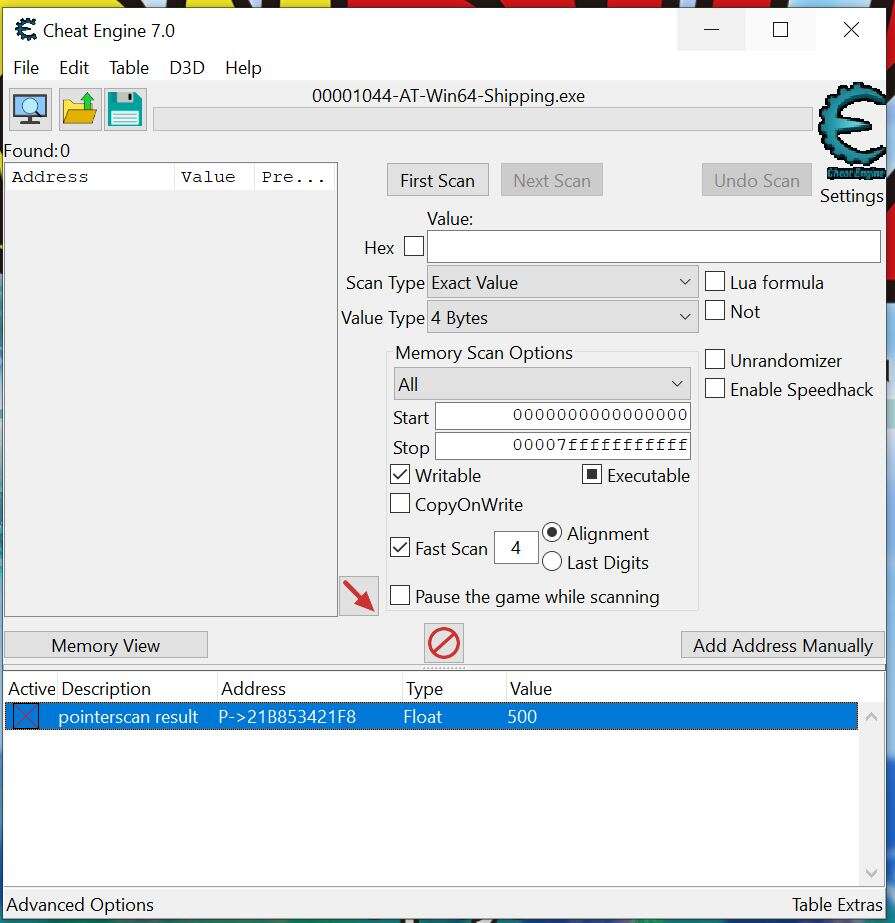Open the Value Type 4 Bytes dropdown
The image size is (895, 923).
tap(562, 318)
